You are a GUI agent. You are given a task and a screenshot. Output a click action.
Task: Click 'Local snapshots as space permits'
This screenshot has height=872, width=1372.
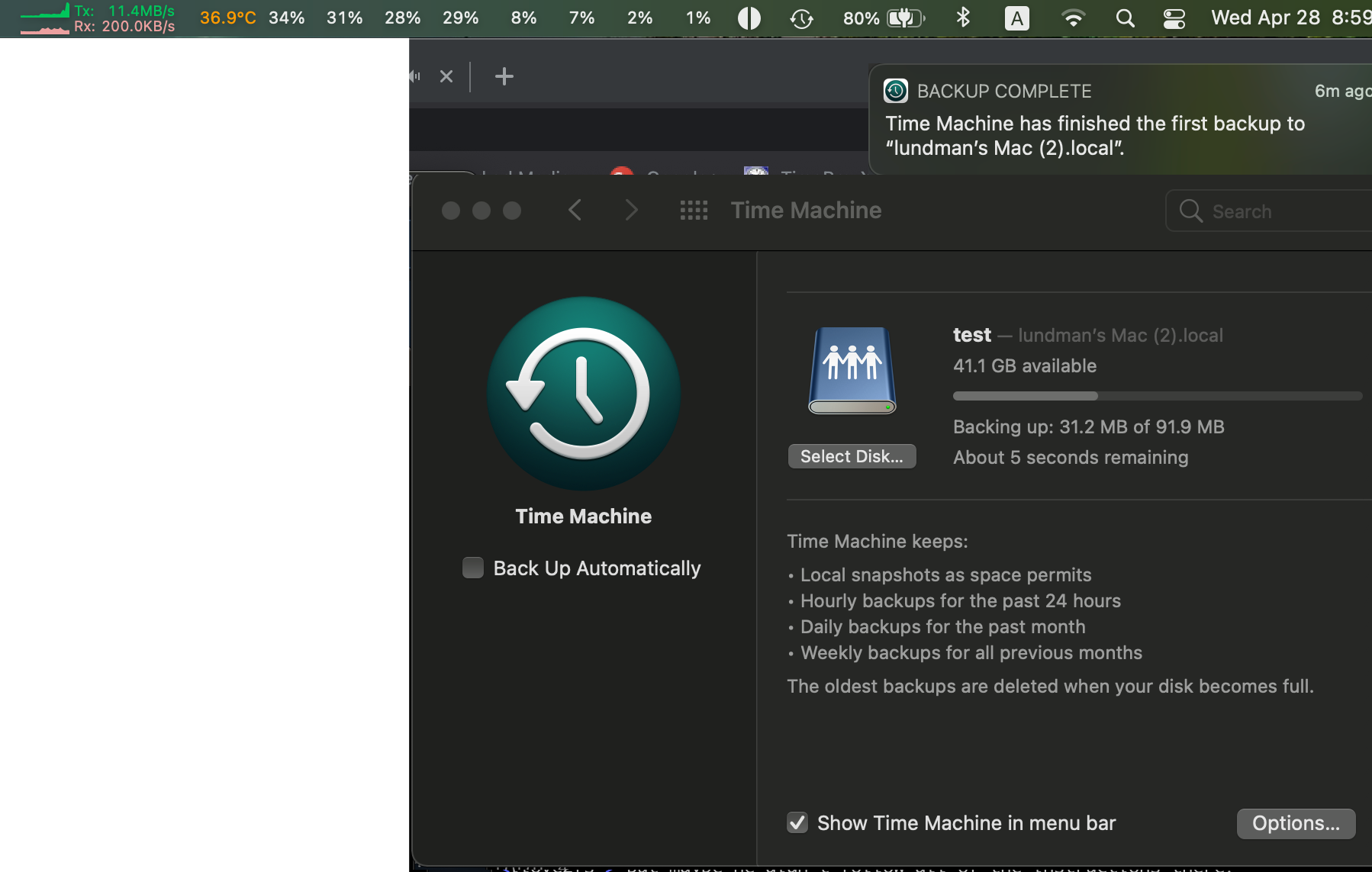[945, 574]
